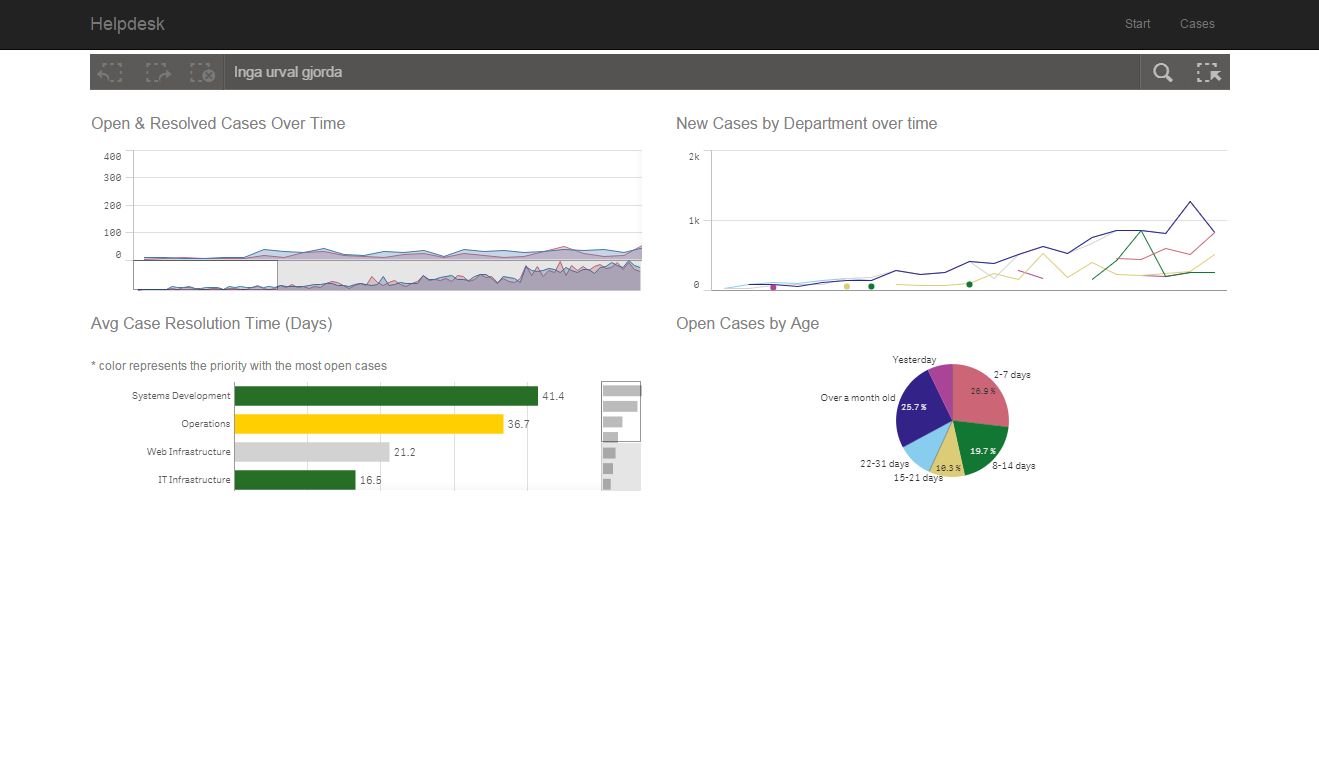1319x758 pixels.
Task: Click the 'Open & Resolved Cases Over Time' title
Action: pyautogui.click(x=218, y=124)
